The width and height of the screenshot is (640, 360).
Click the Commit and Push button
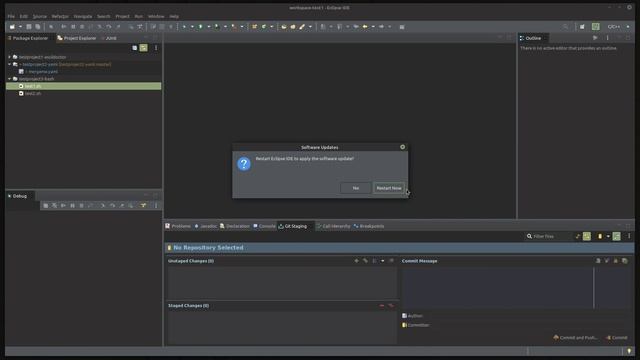click(575, 338)
